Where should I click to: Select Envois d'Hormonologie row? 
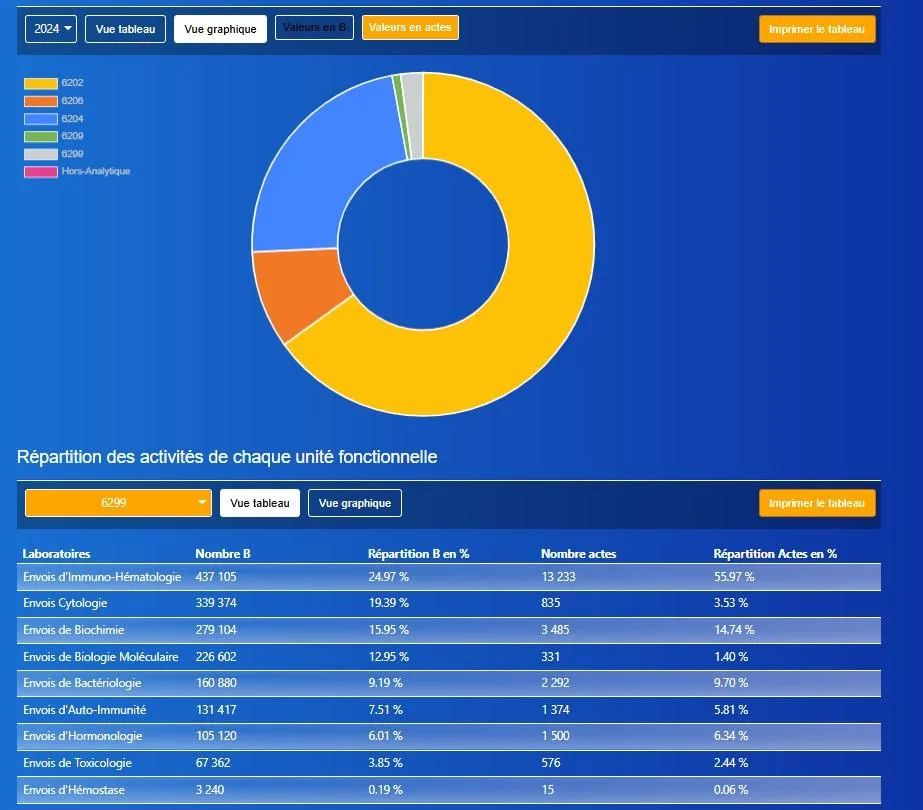tap(449, 736)
